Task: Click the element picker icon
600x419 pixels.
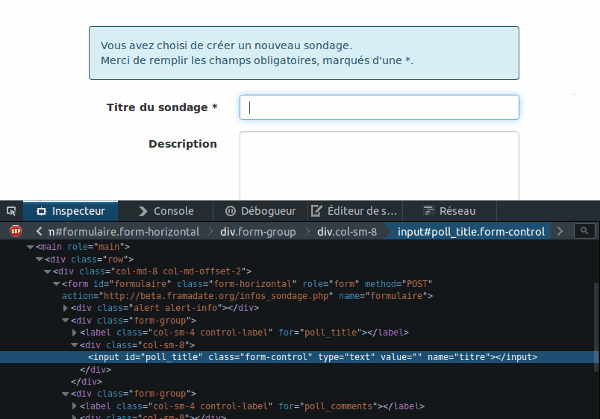Action: 11,211
